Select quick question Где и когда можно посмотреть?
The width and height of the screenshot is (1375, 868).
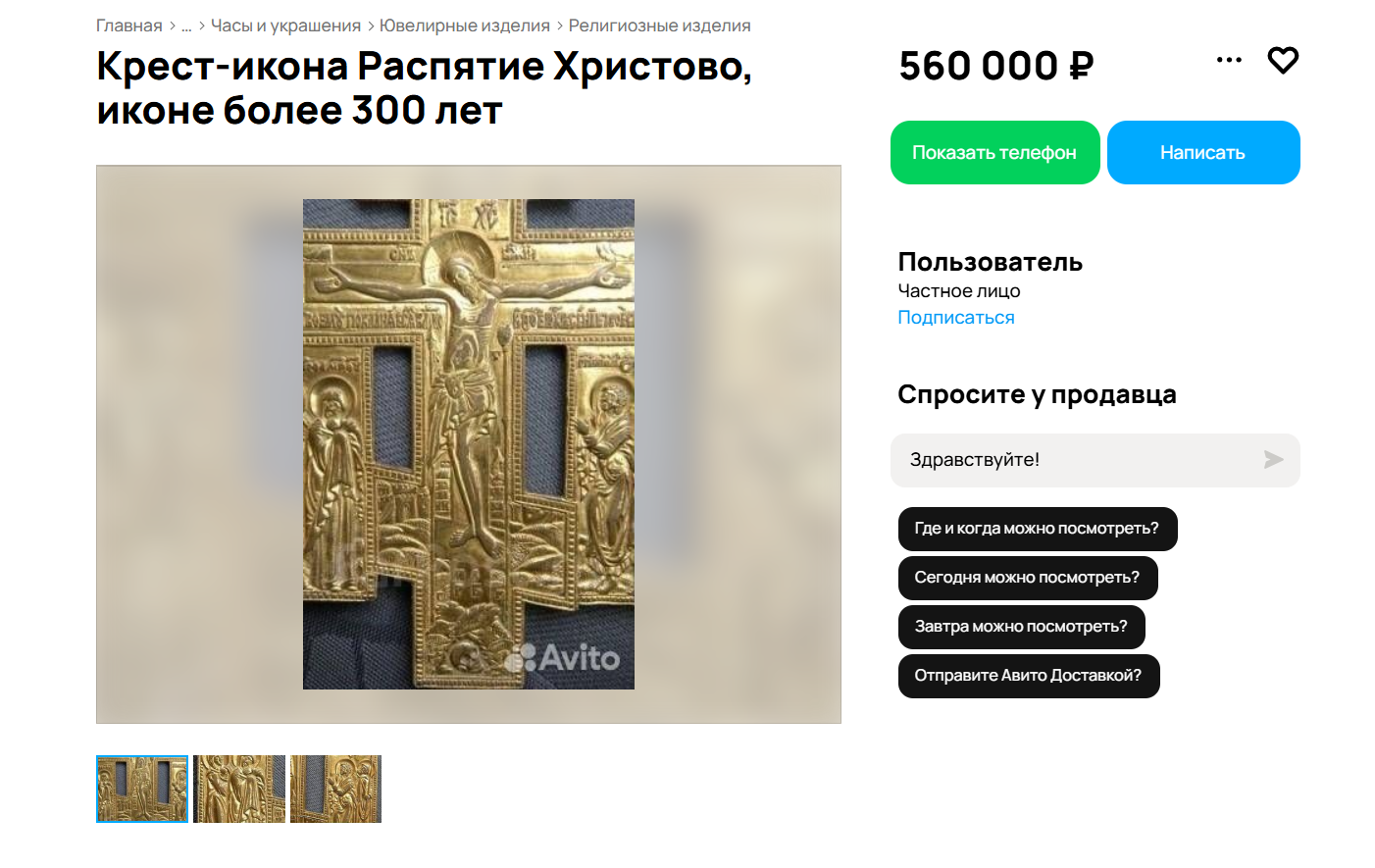click(x=1038, y=529)
